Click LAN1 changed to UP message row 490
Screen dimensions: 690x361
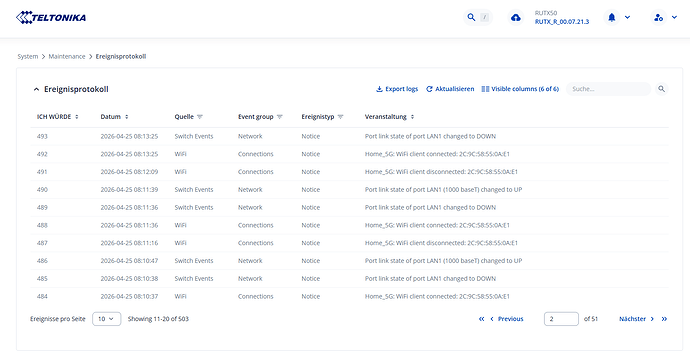(x=444, y=190)
